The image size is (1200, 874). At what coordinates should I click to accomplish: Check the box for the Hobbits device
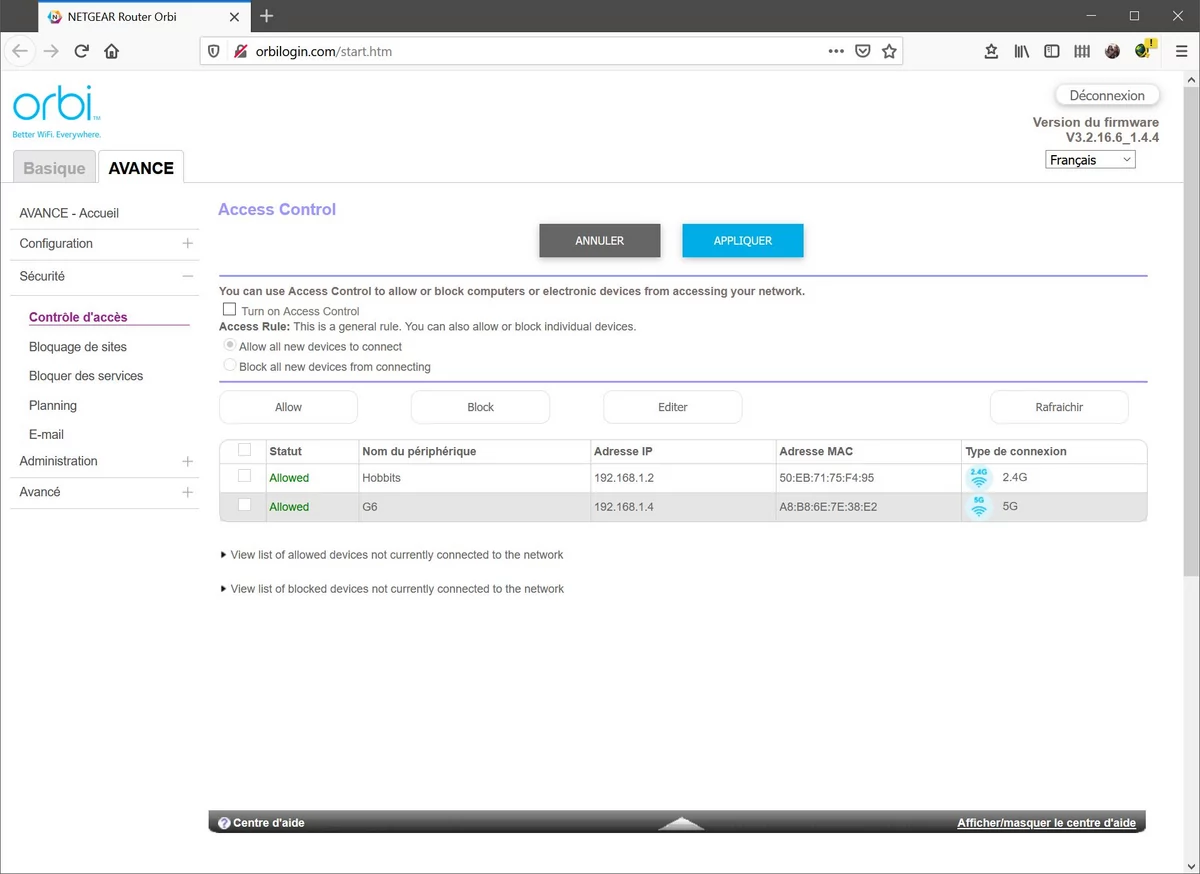244,476
